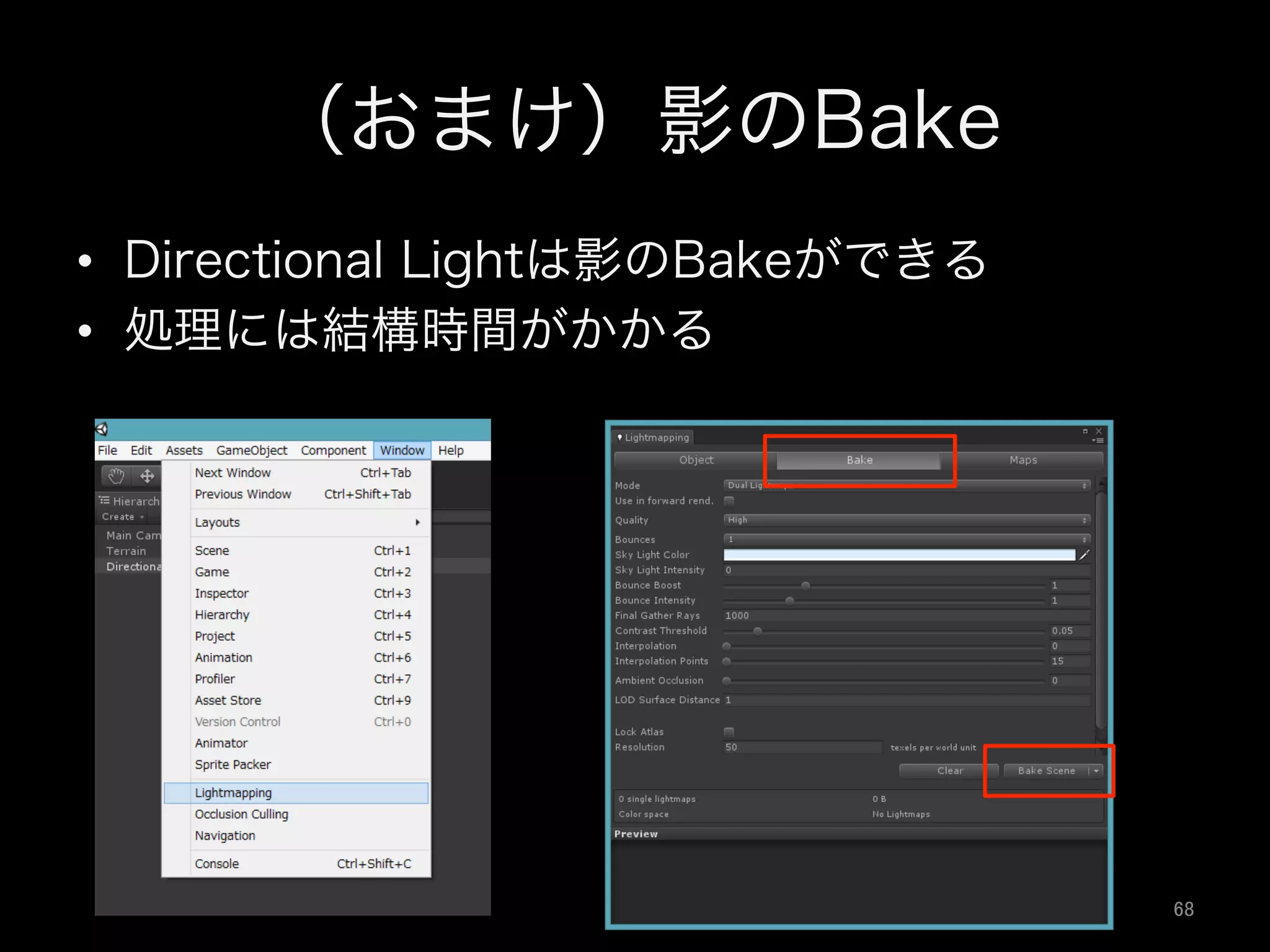
Task: Open the Mode dropdown
Action: 907,485
